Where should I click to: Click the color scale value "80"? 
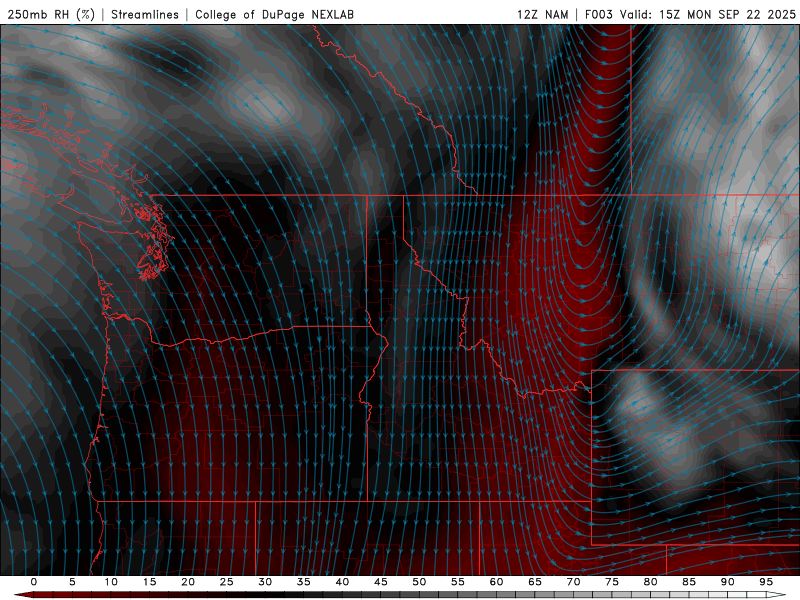coord(651,582)
